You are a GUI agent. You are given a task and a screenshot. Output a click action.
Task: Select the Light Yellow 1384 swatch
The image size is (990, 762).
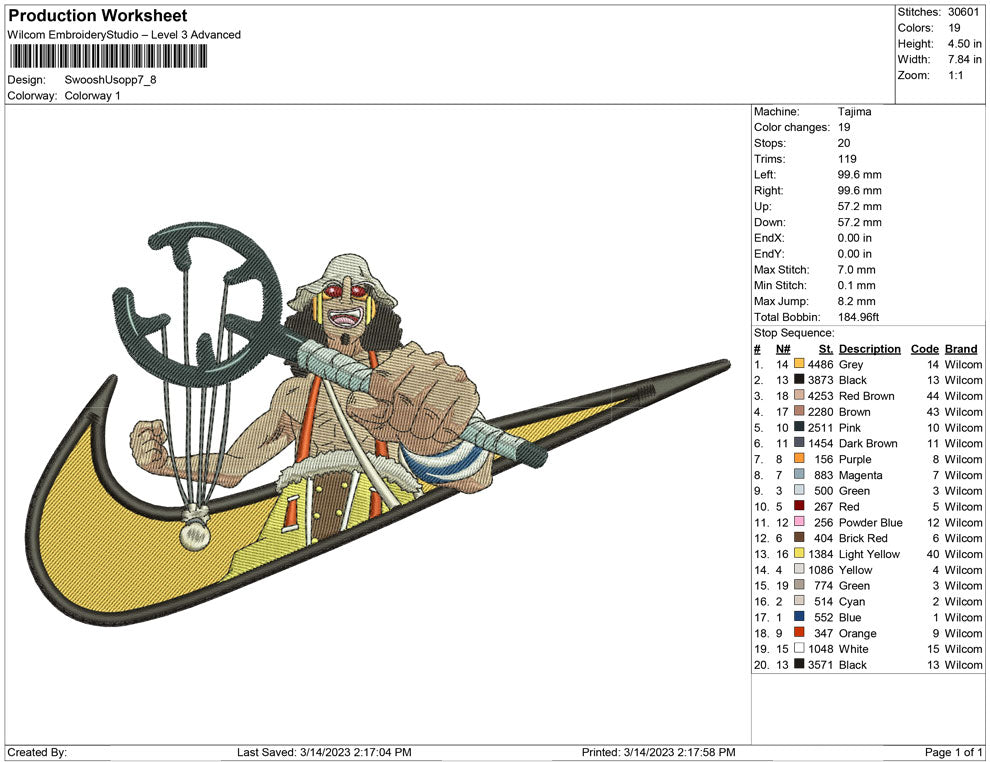click(x=799, y=553)
